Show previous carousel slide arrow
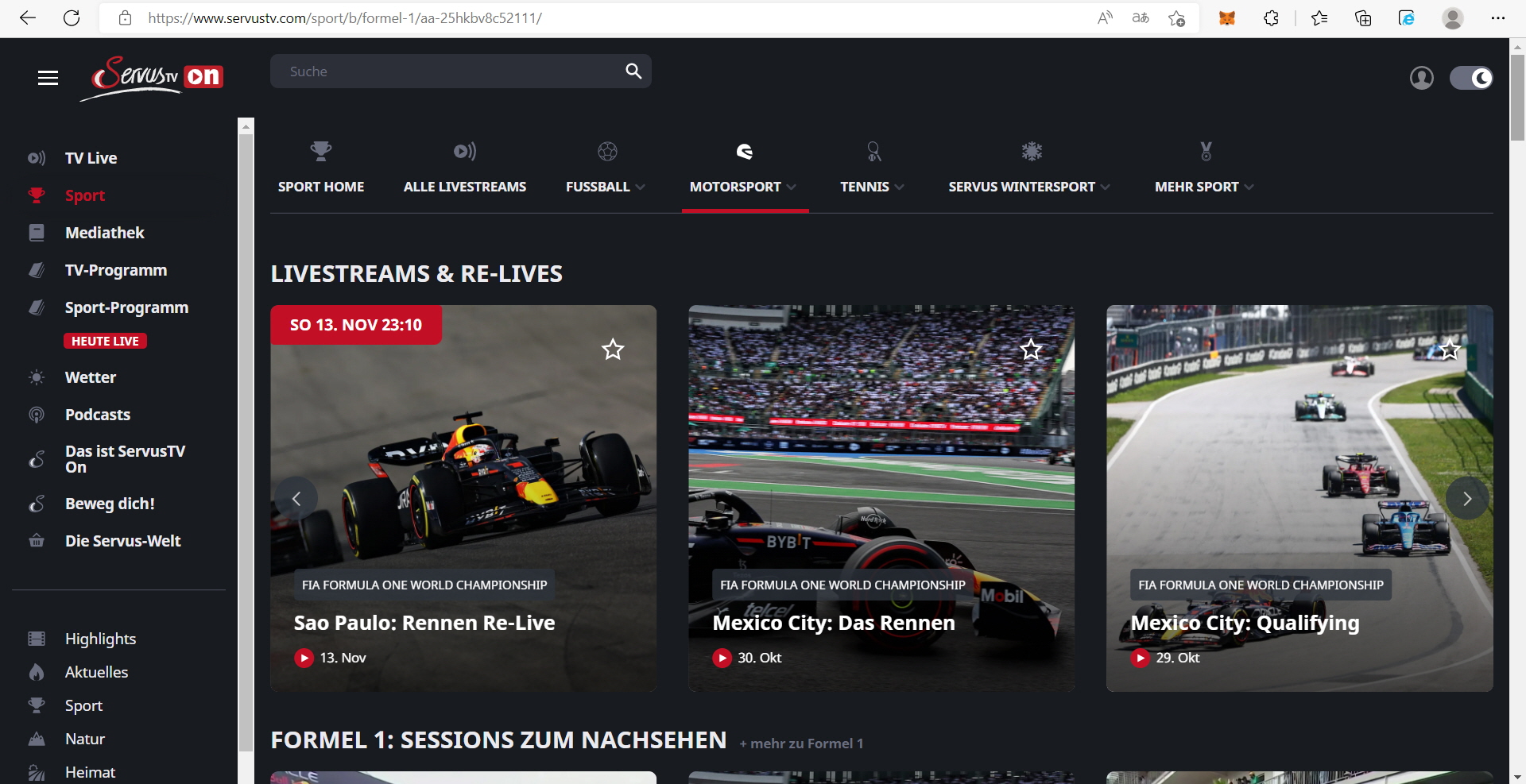 [x=296, y=498]
